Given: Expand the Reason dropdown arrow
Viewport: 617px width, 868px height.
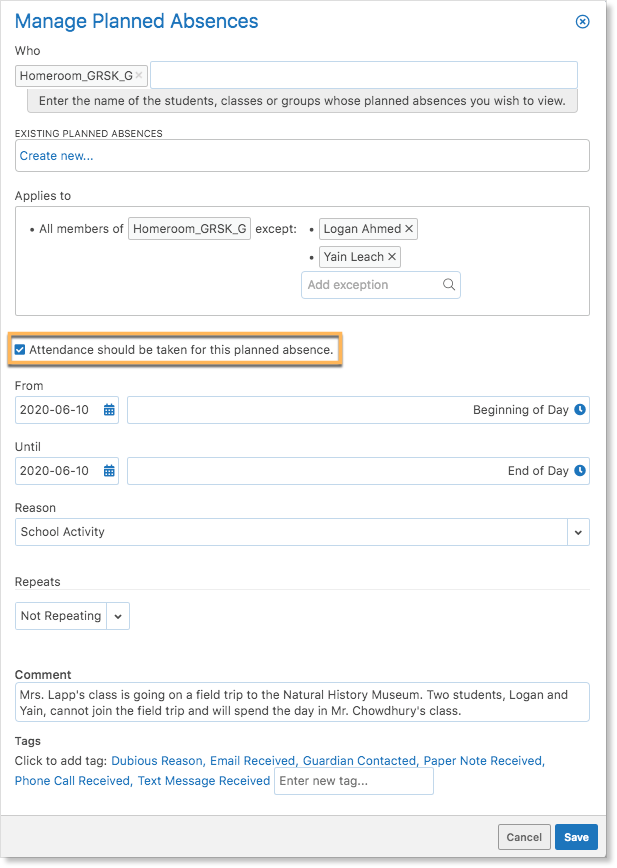Looking at the screenshot, I should click(578, 532).
